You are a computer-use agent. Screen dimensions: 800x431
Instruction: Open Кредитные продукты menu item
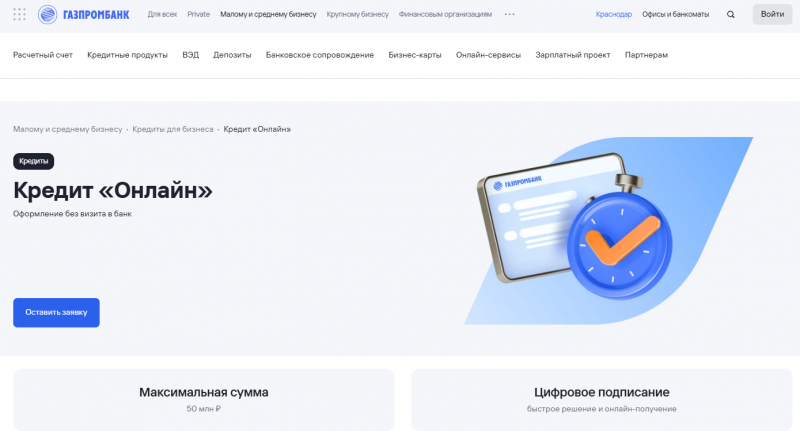click(x=128, y=55)
